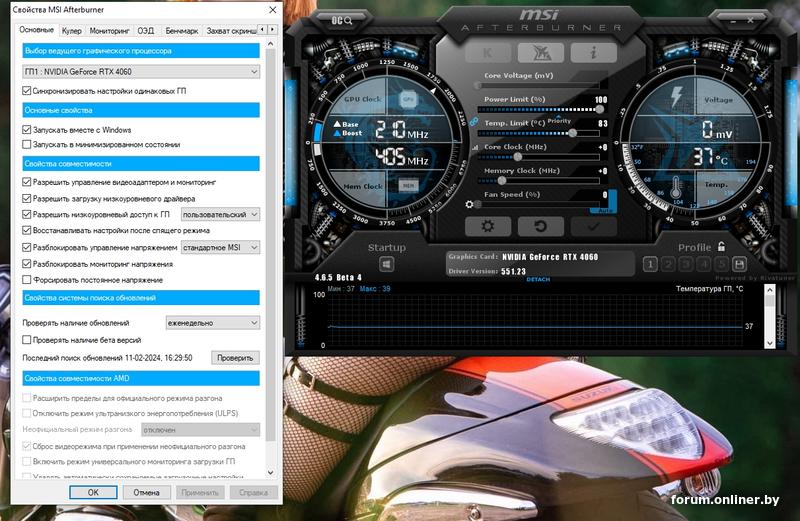The image size is (800, 521).
Task: Click the Kombustor K button
Action: [488, 53]
